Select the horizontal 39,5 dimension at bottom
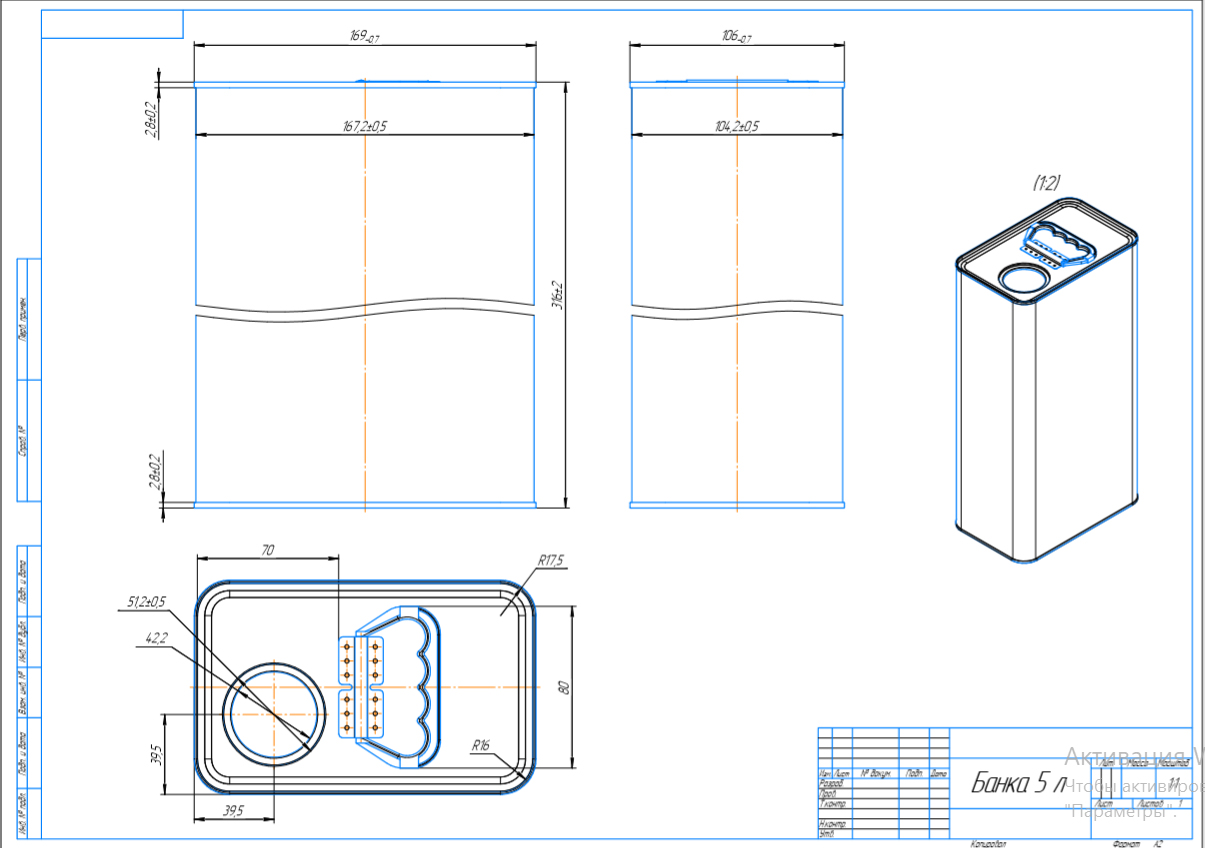1205x848 pixels. [x=232, y=811]
